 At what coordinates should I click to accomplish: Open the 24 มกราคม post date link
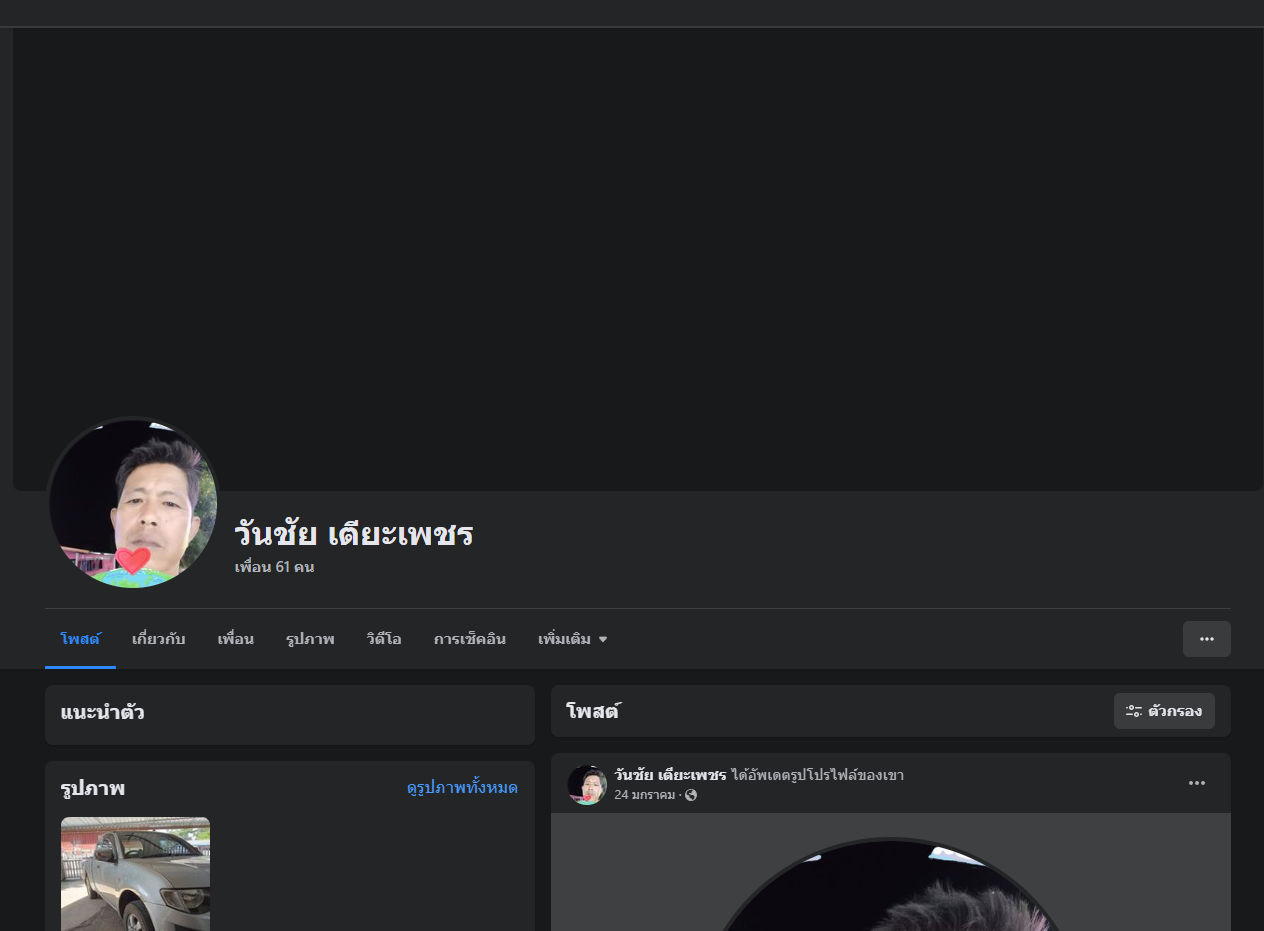tap(645, 795)
